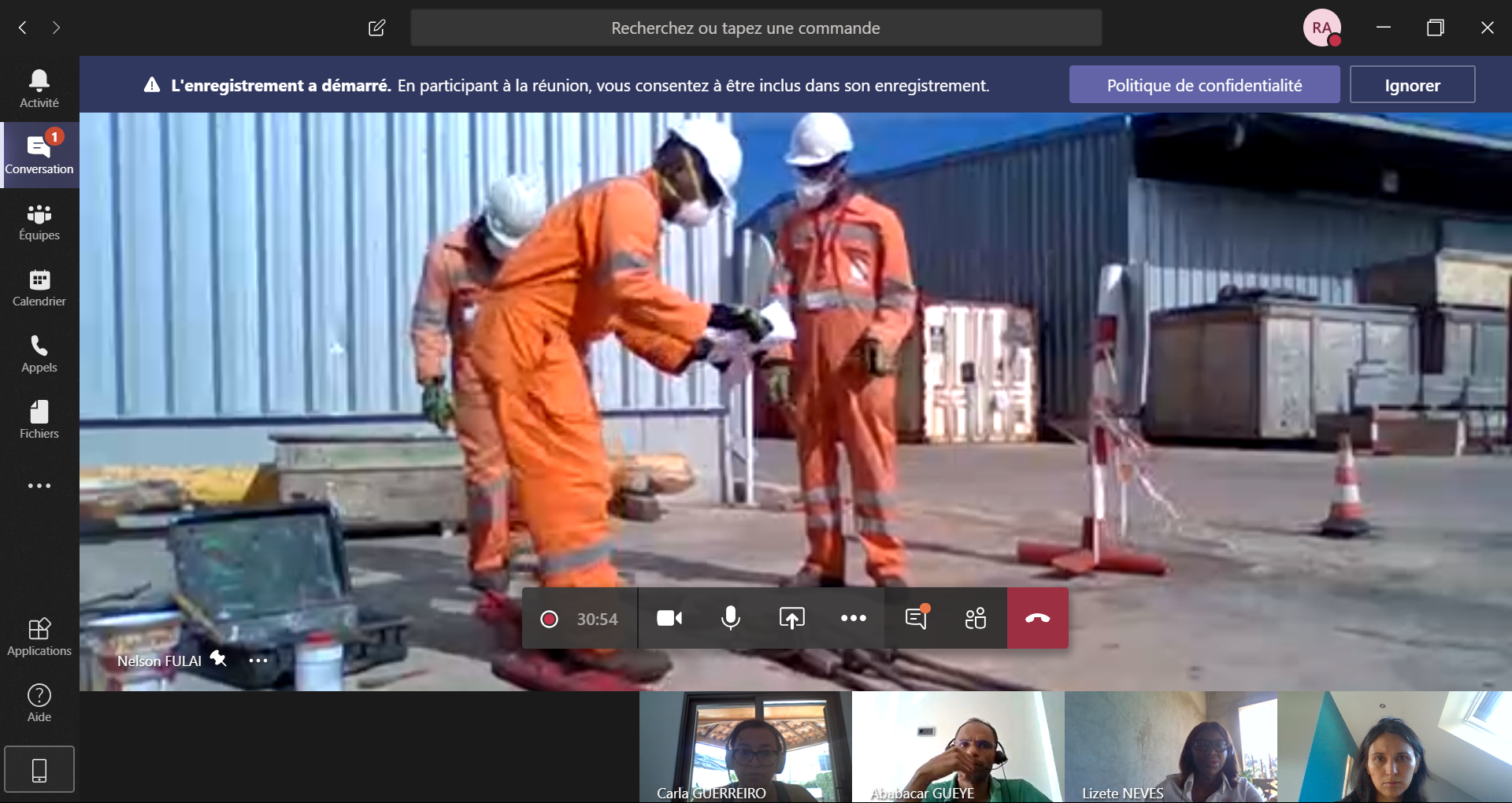Click the mobile app download icon

[x=39, y=769]
